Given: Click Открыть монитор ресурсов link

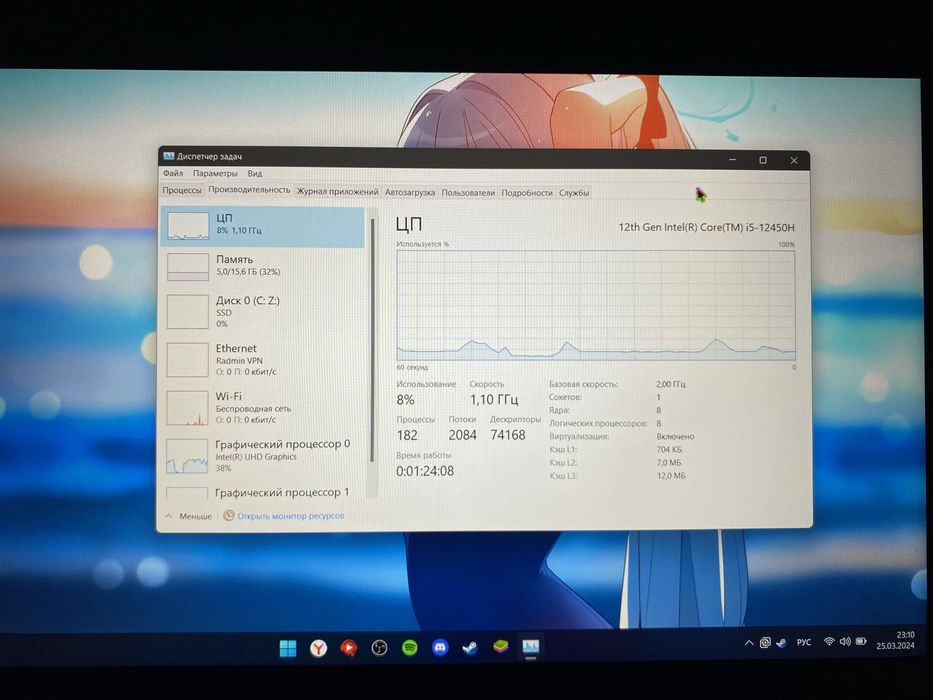Looking at the screenshot, I should click(x=290, y=516).
